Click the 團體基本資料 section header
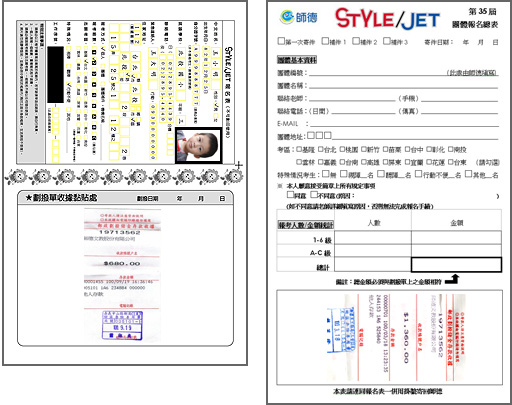 click(297, 60)
